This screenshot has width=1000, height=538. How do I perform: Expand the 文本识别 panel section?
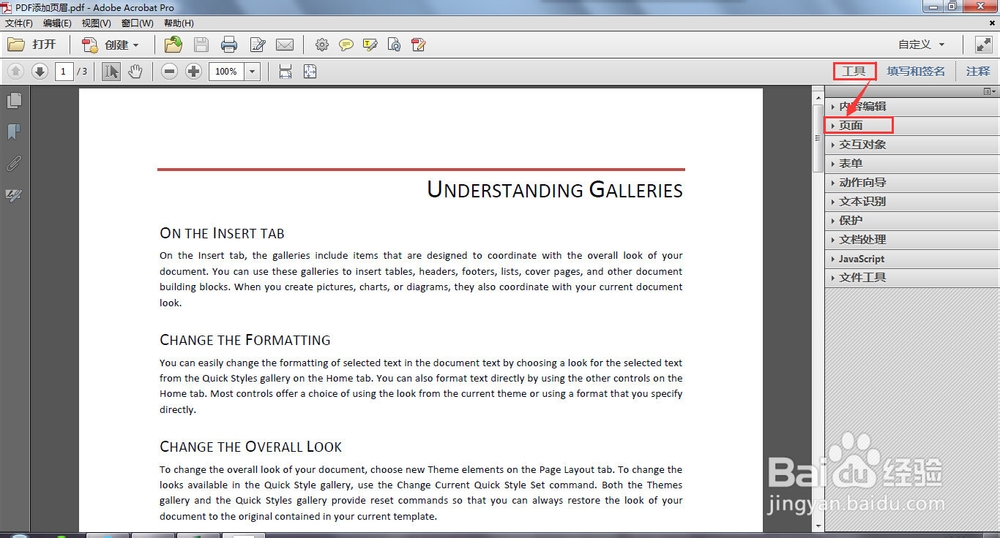point(912,201)
